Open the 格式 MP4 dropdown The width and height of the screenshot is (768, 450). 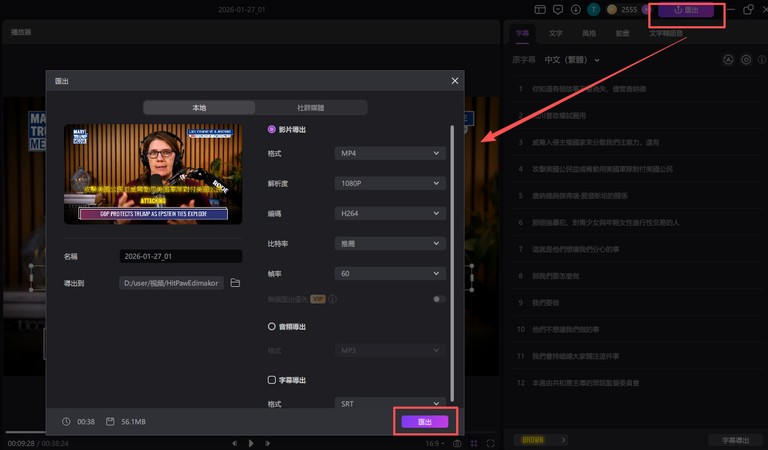click(x=389, y=153)
